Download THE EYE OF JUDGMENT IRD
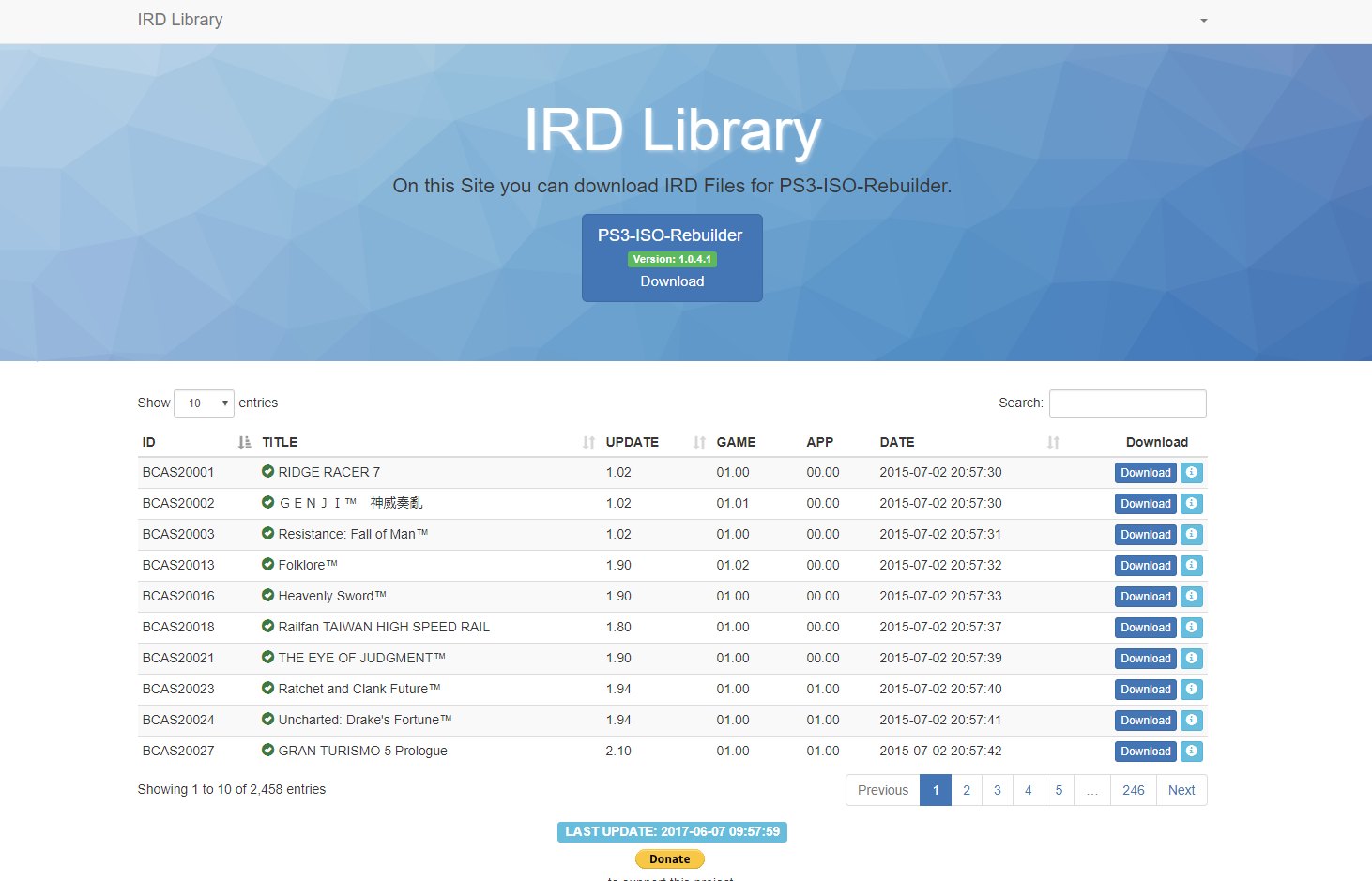This screenshot has width=1372, height=881. (1146, 659)
